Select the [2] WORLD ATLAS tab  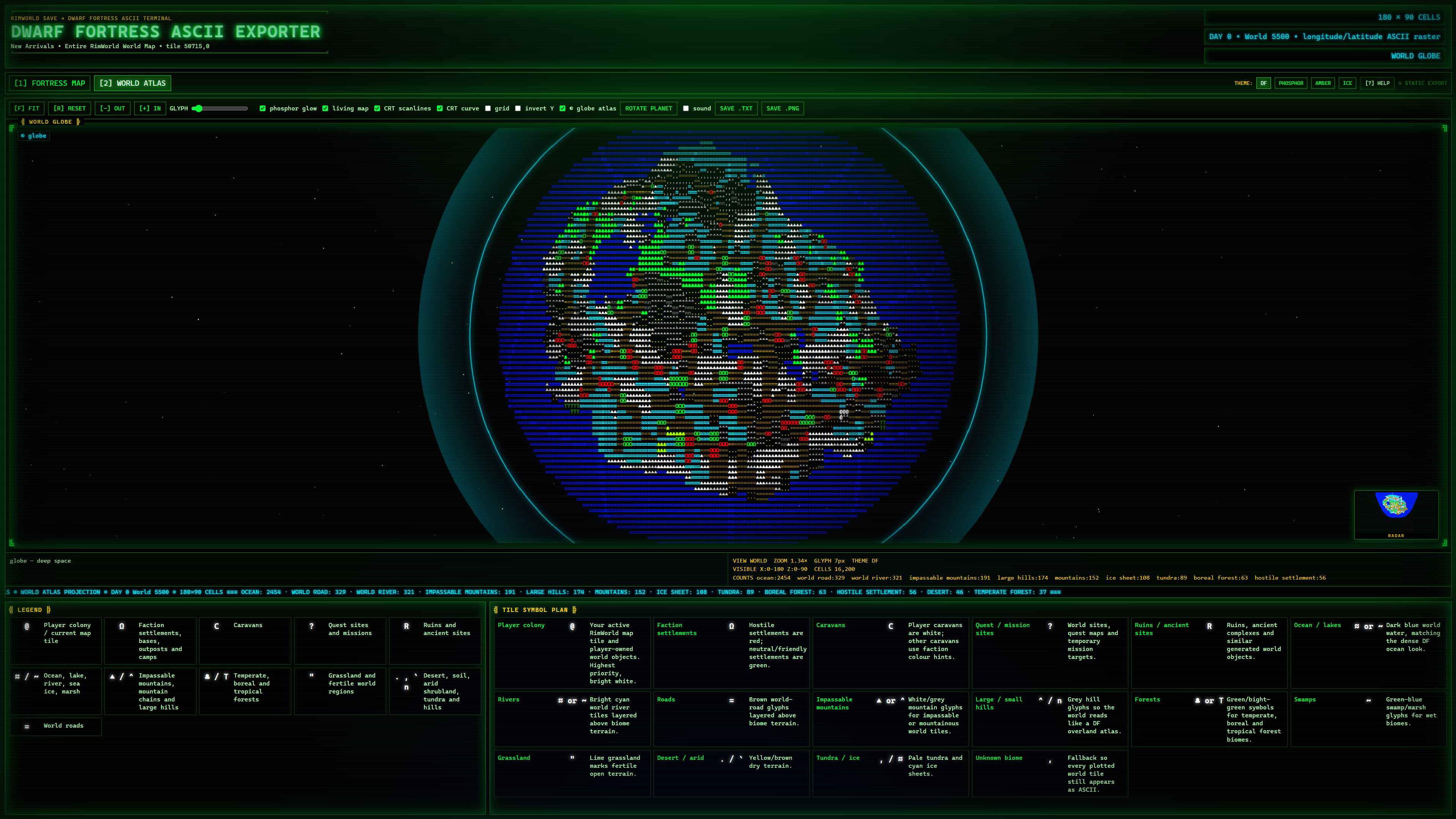click(132, 83)
